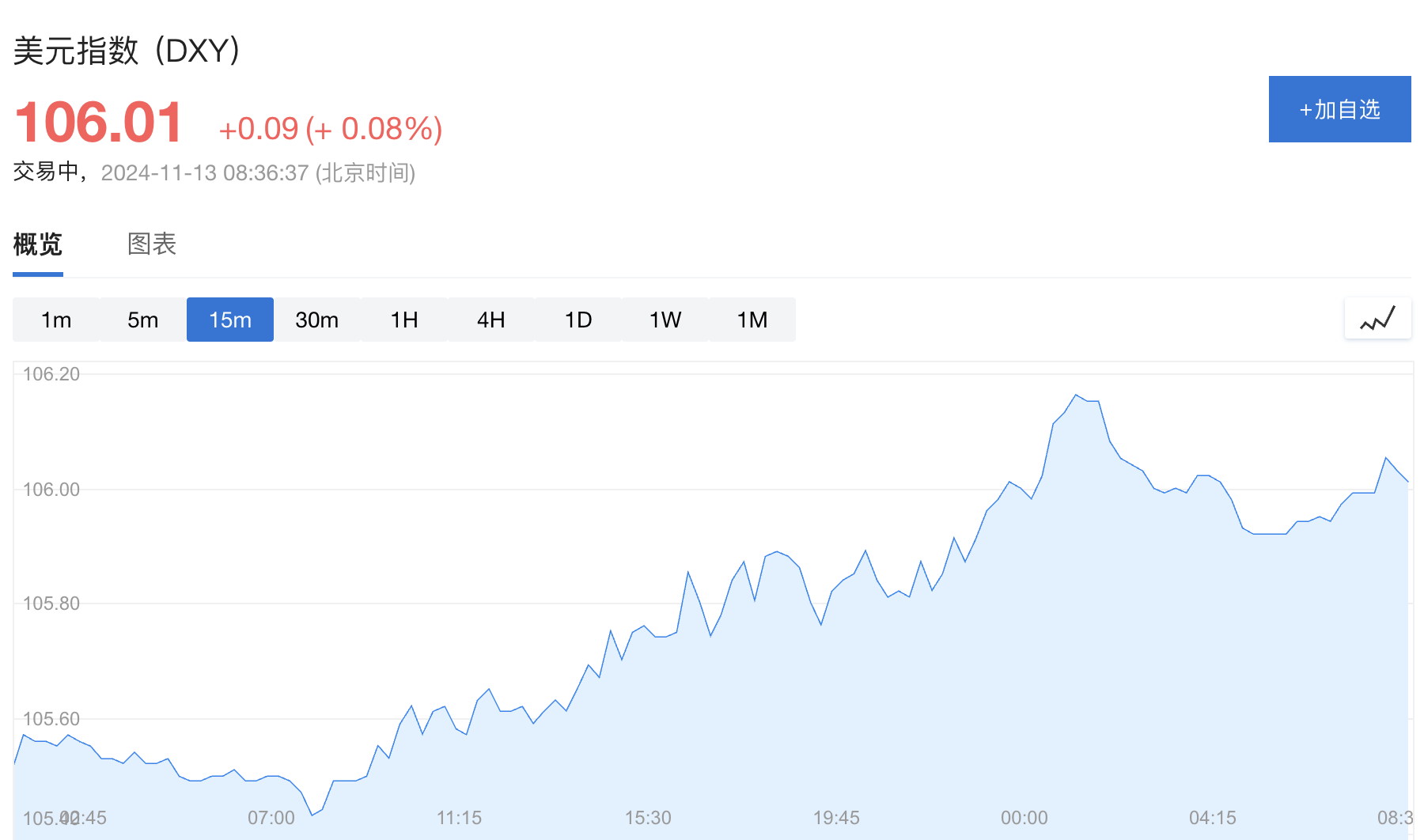
Task: Click the 交易中 trading status label
Action: coord(46,172)
